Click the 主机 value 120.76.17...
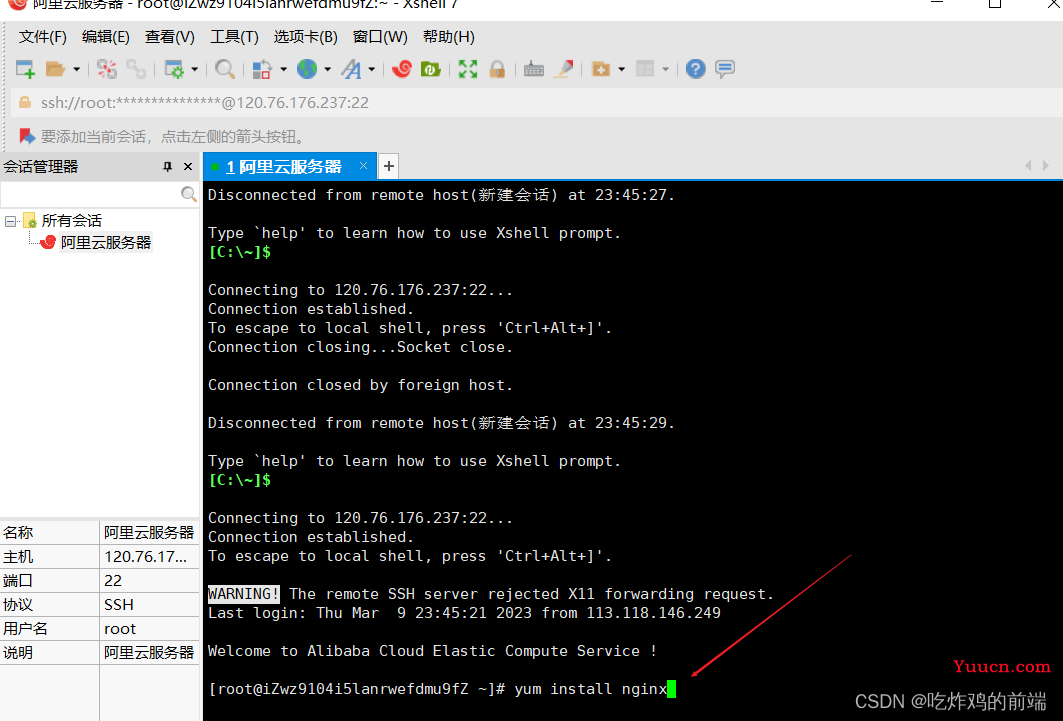Image resolution: width=1063 pixels, height=721 pixels. 145,557
